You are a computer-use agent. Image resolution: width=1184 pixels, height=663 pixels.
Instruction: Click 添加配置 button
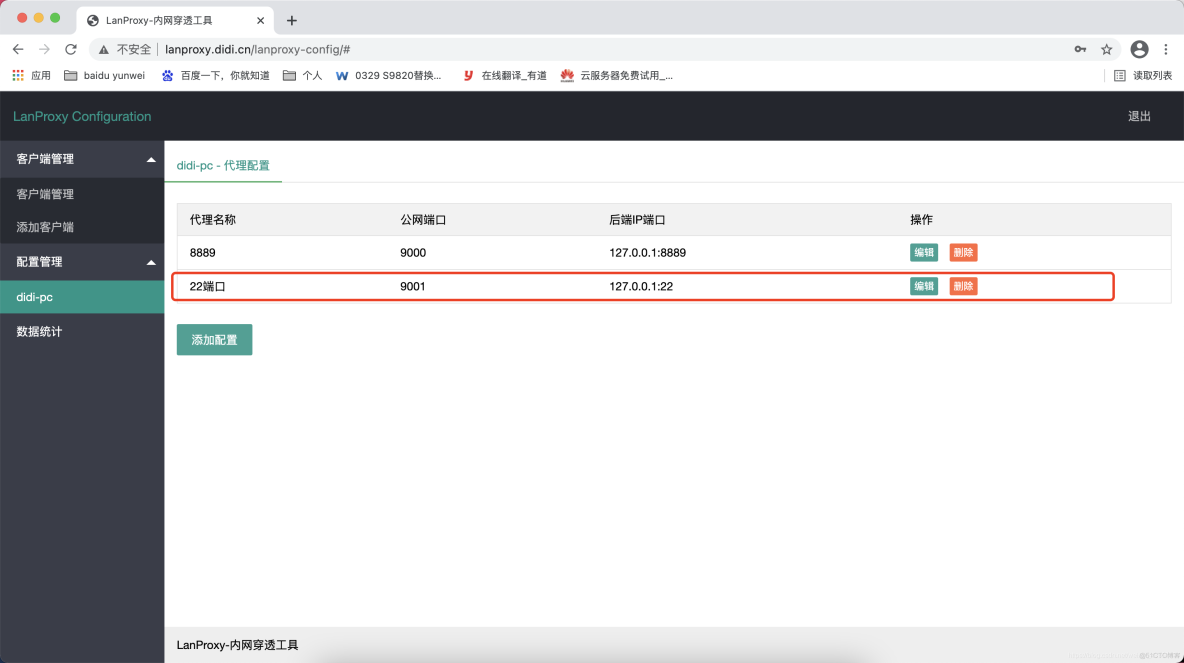pos(214,340)
